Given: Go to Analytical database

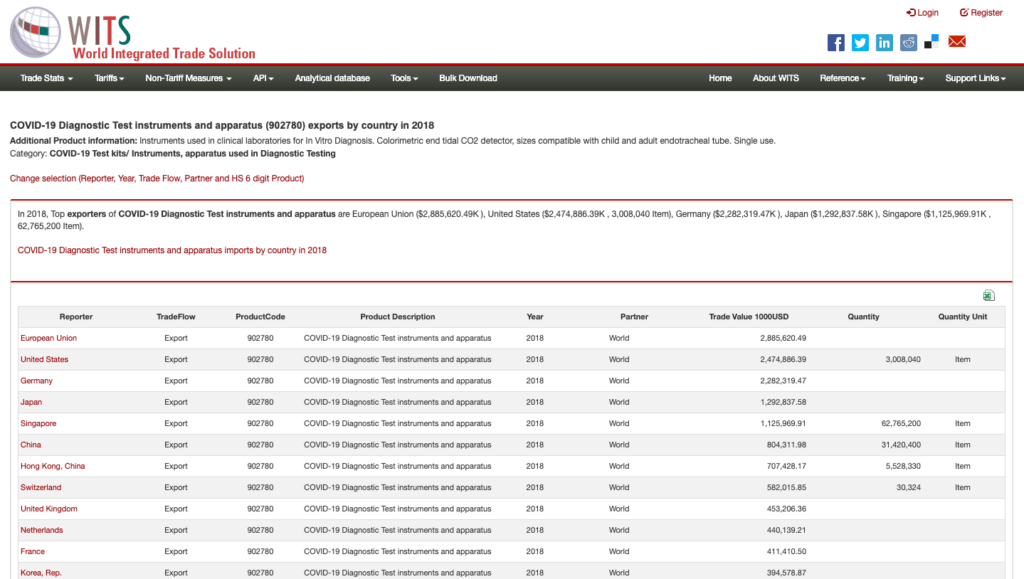Looking at the screenshot, I should (x=332, y=78).
